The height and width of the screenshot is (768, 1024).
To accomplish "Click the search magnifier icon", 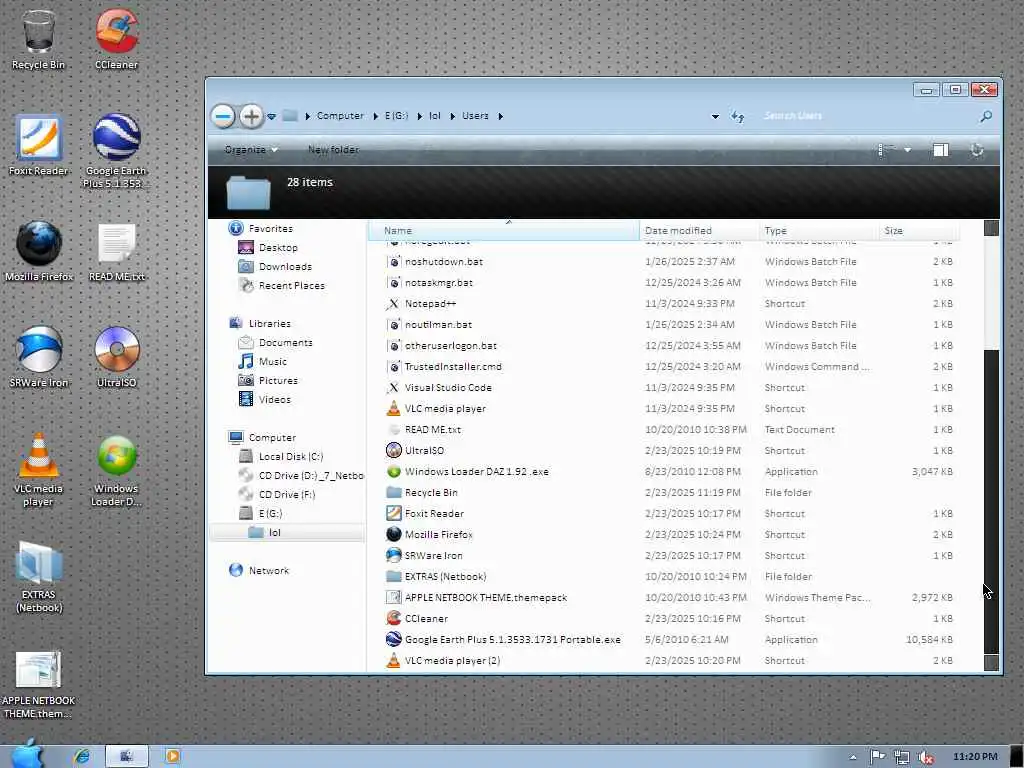I will tap(985, 116).
